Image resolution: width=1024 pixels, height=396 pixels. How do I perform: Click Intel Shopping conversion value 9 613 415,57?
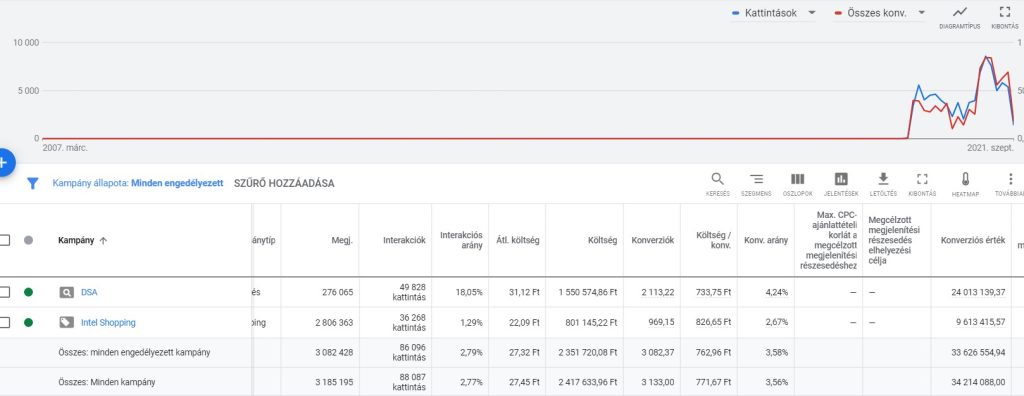pos(978,322)
